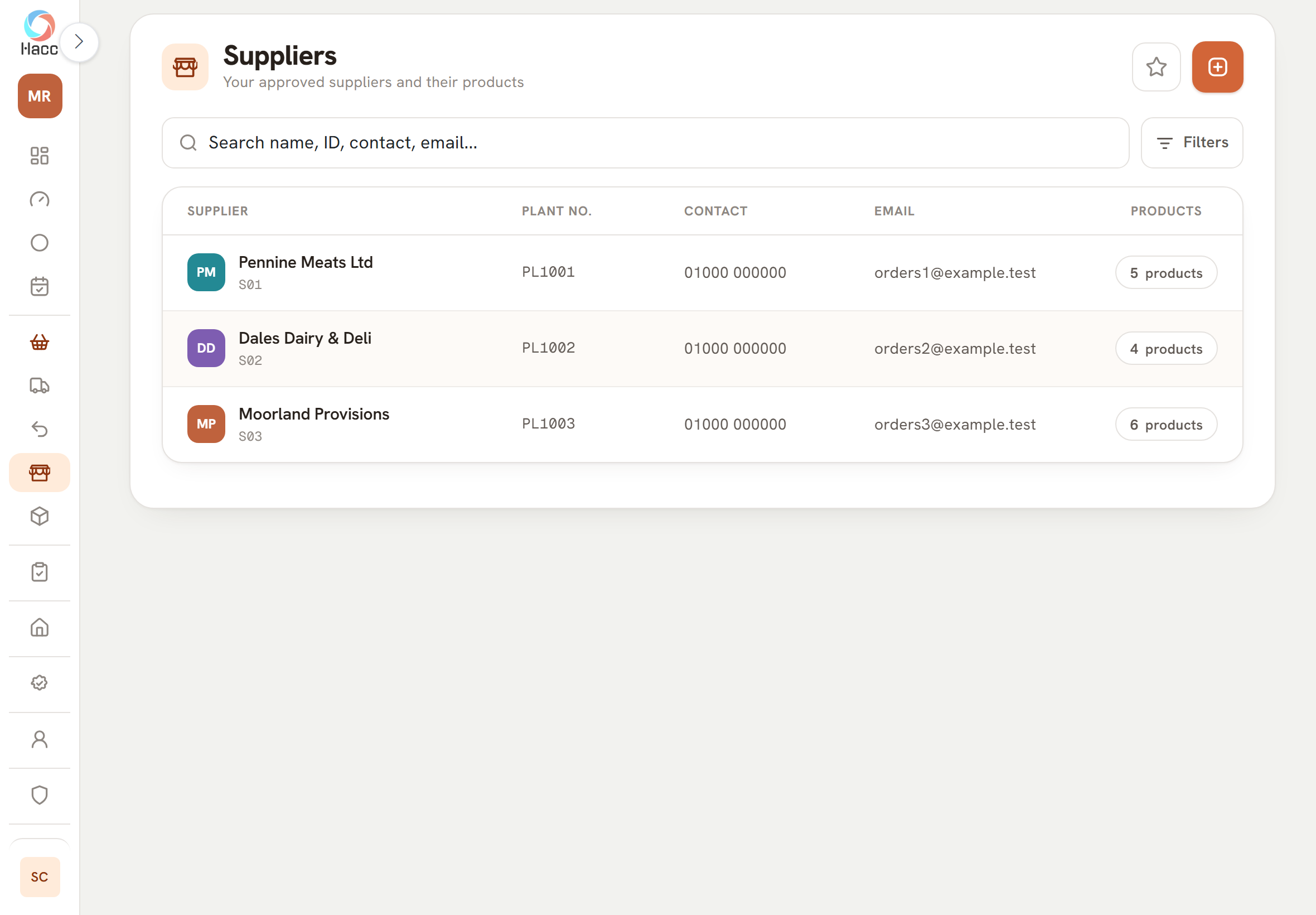The width and height of the screenshot is (1316, 915).
Task: Open the Filters dropdown
Action: tap(1192, 143)
